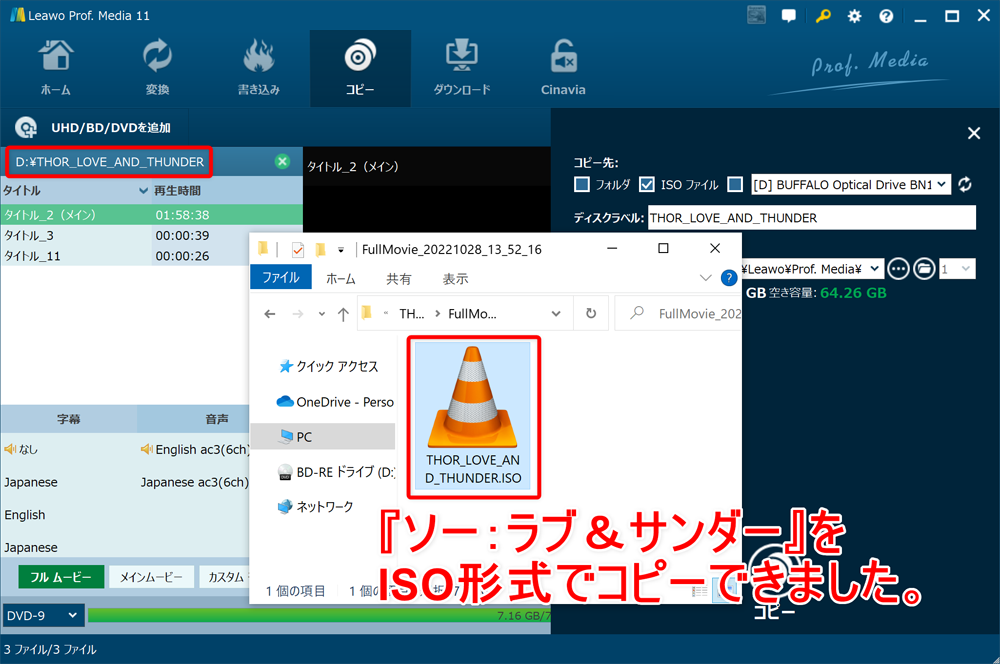
Task: Open Explorer quick access toolbar dropdown arrow
Action: tap(341, 249)
